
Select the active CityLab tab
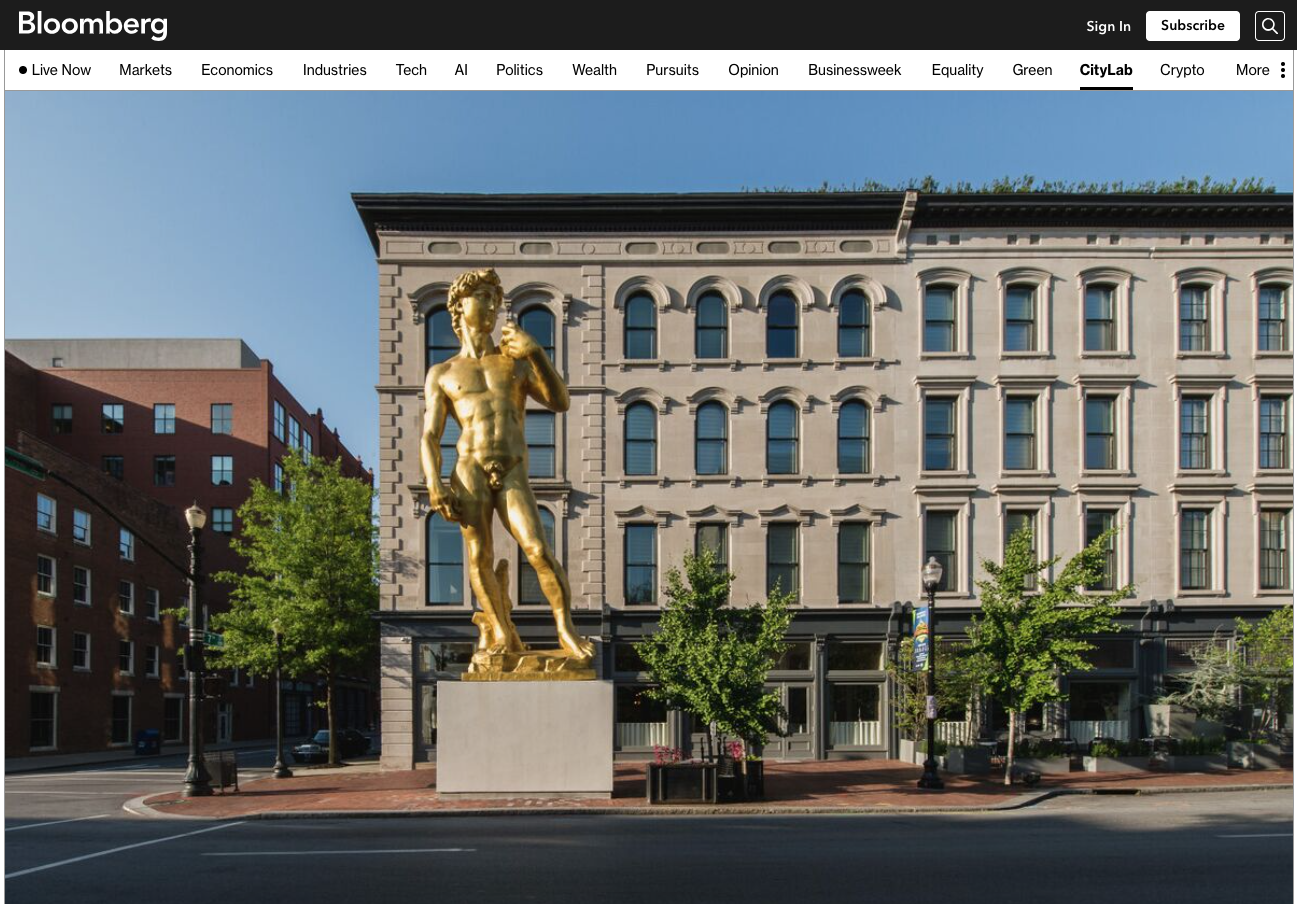(1106, 70)
